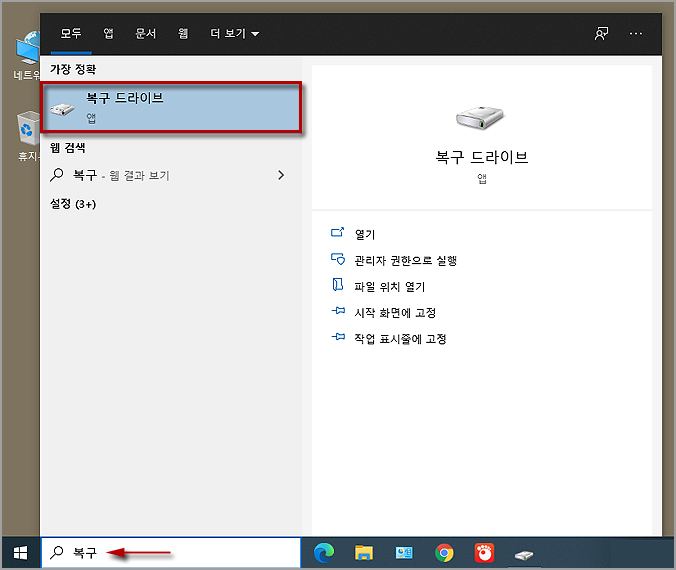
Task: Open the Windows Start button
Action: click(x=21, y=553)
